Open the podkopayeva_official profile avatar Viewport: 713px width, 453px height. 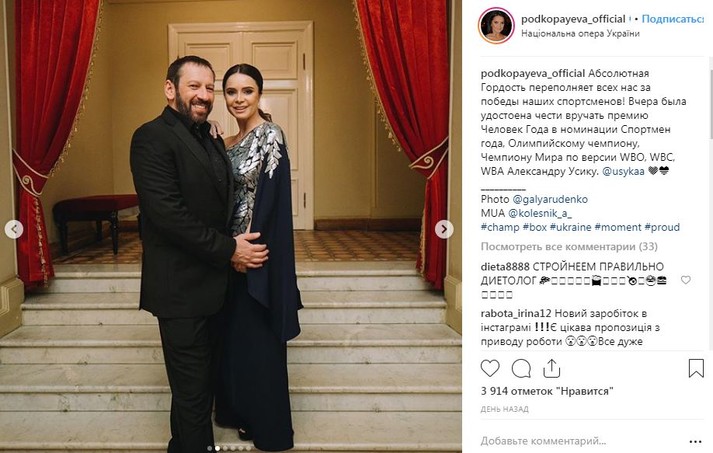[496, 25]
